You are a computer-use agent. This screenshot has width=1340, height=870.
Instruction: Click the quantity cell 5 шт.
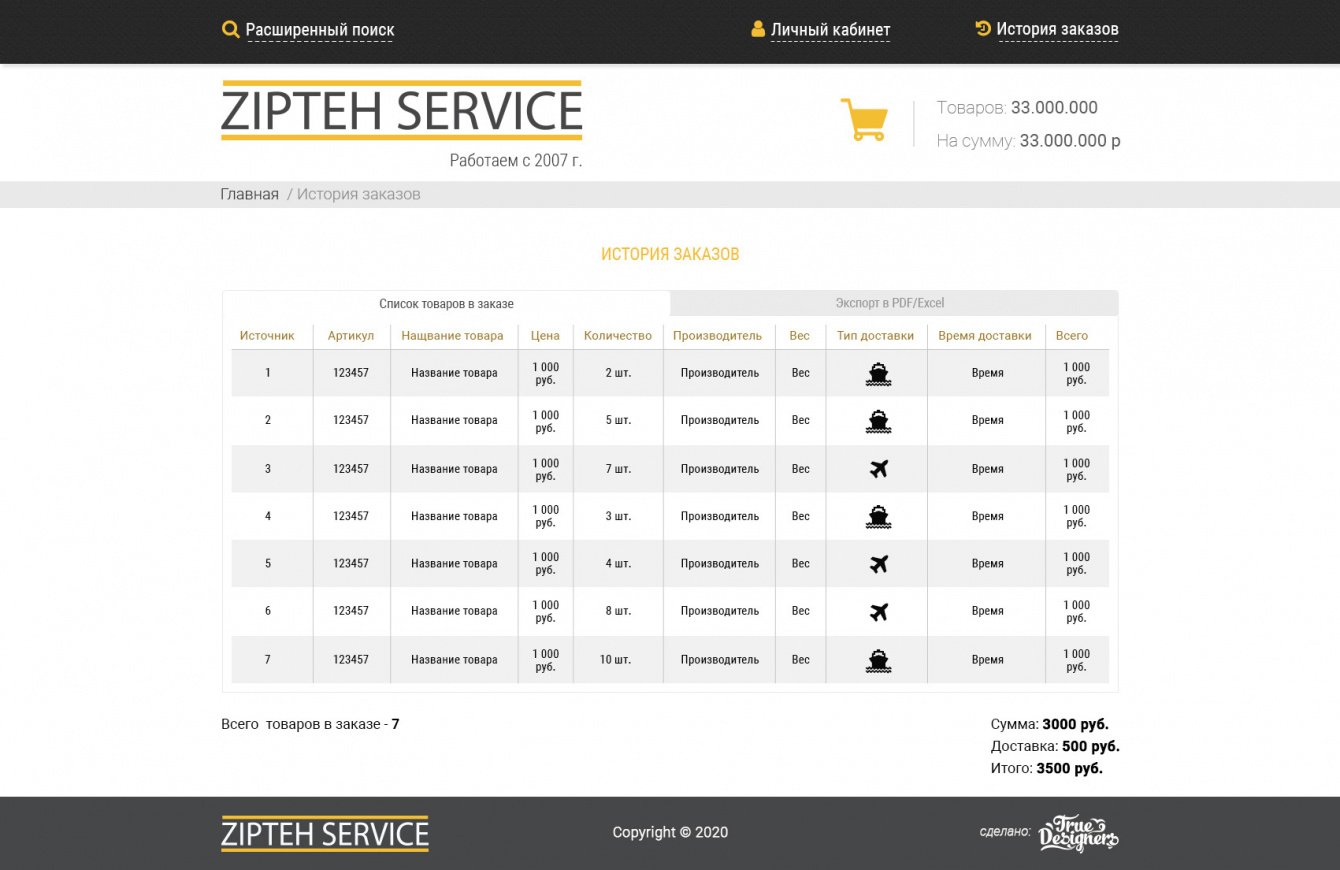(x=618, y=420)
